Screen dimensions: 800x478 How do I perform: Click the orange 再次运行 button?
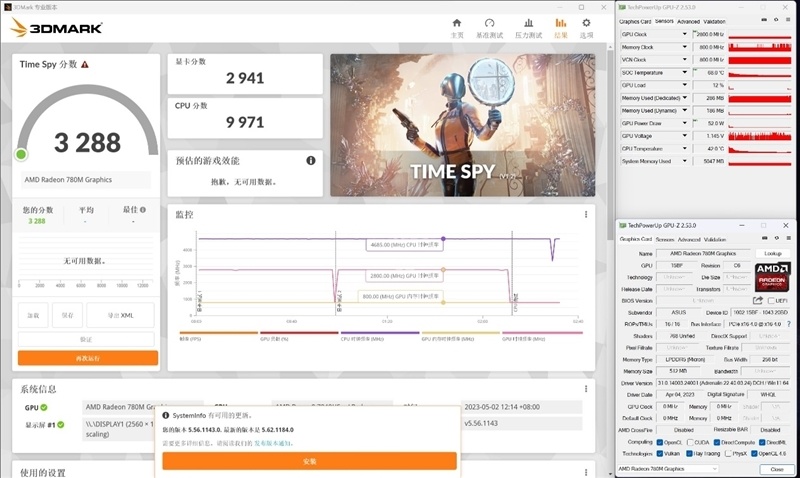[x=88, y=358]
